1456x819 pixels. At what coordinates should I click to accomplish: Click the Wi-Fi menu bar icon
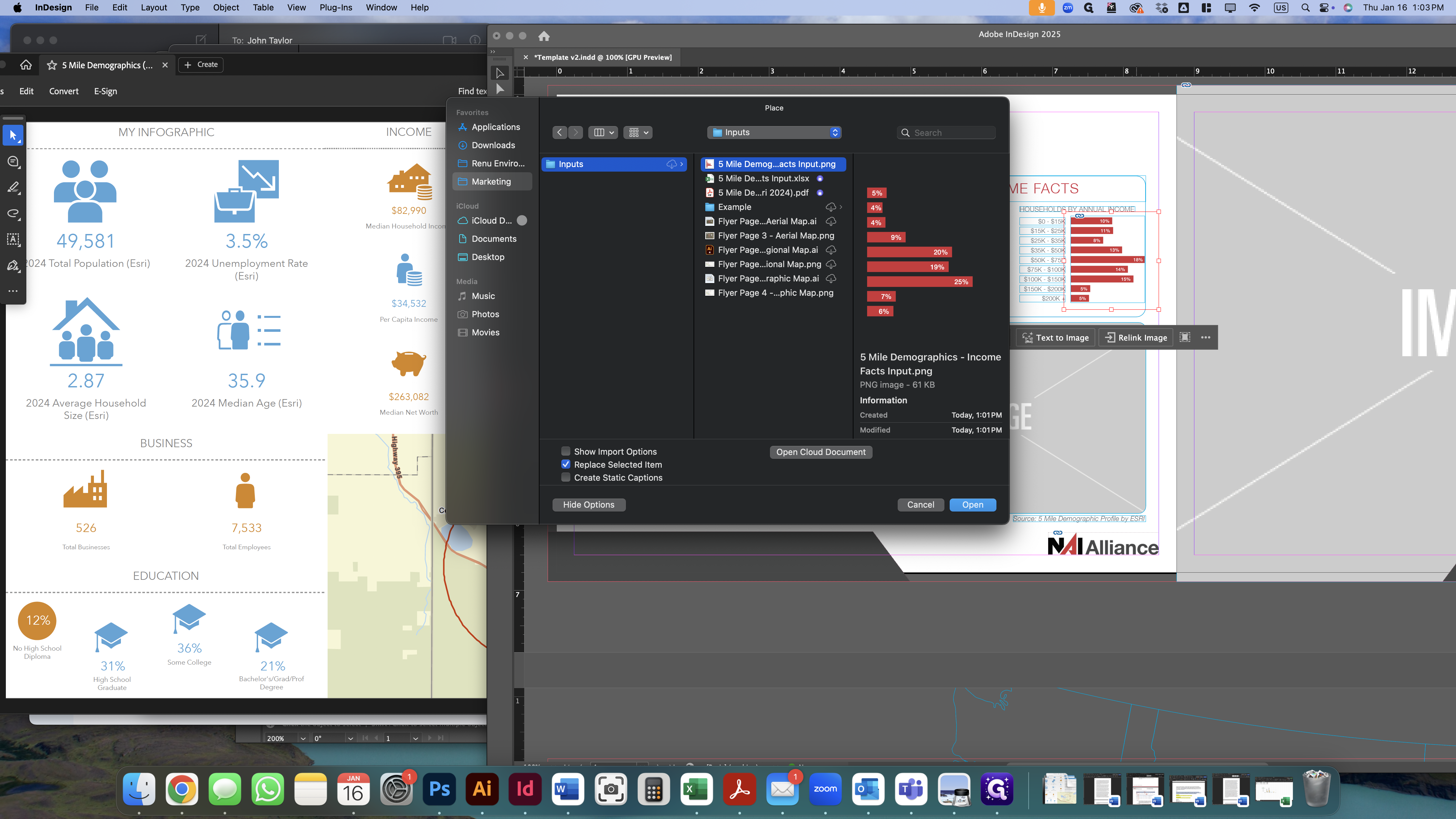pyautogui.click(x=1254, y=7)
